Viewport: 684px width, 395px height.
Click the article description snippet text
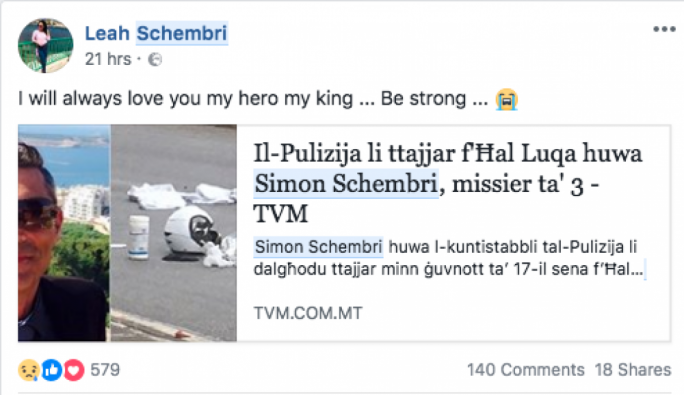(448, 258)
